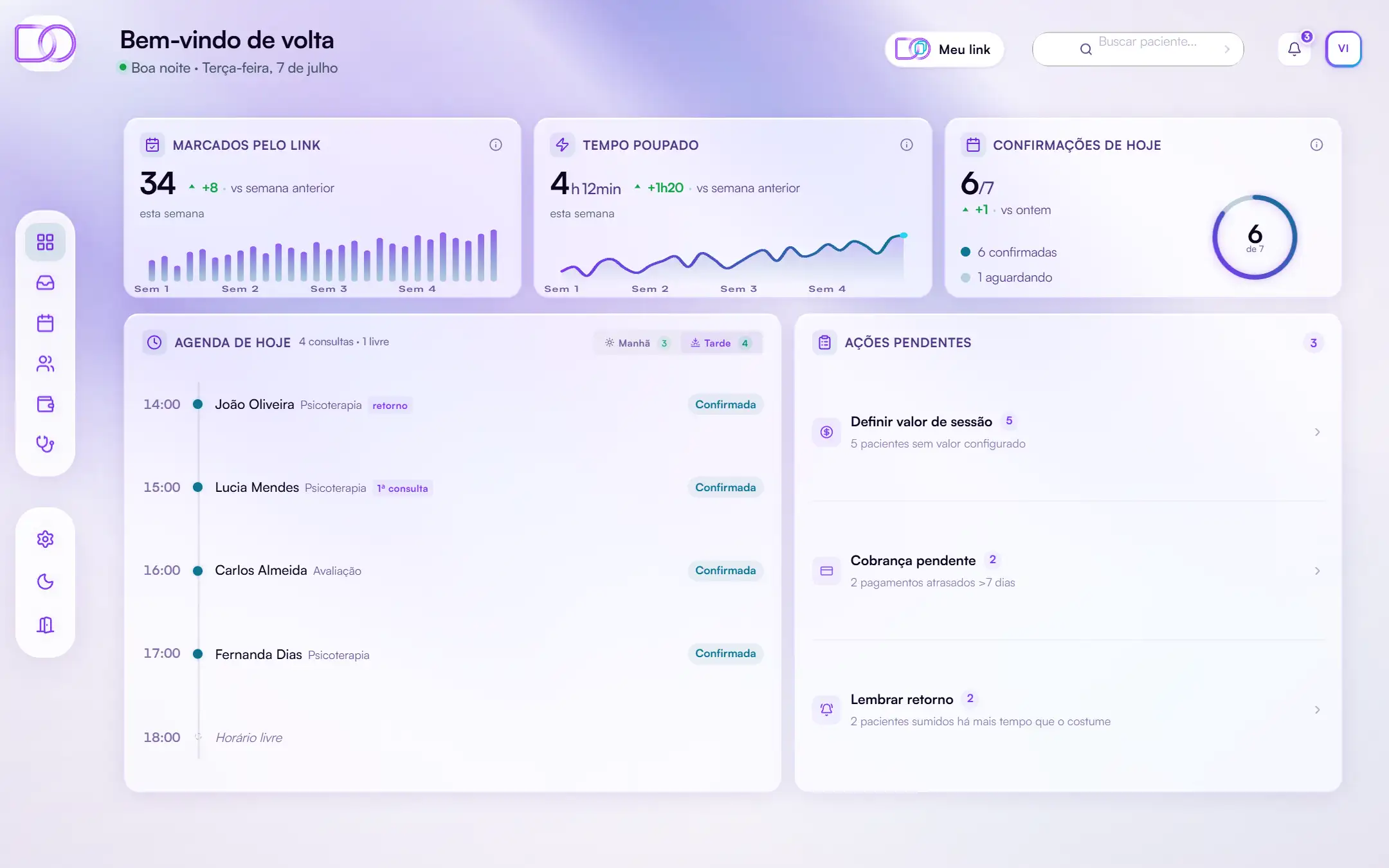Screen dimensions: 1389x868
Task: Click Confirmada badge for Lucia Mendes
Action: coord(725,487)
